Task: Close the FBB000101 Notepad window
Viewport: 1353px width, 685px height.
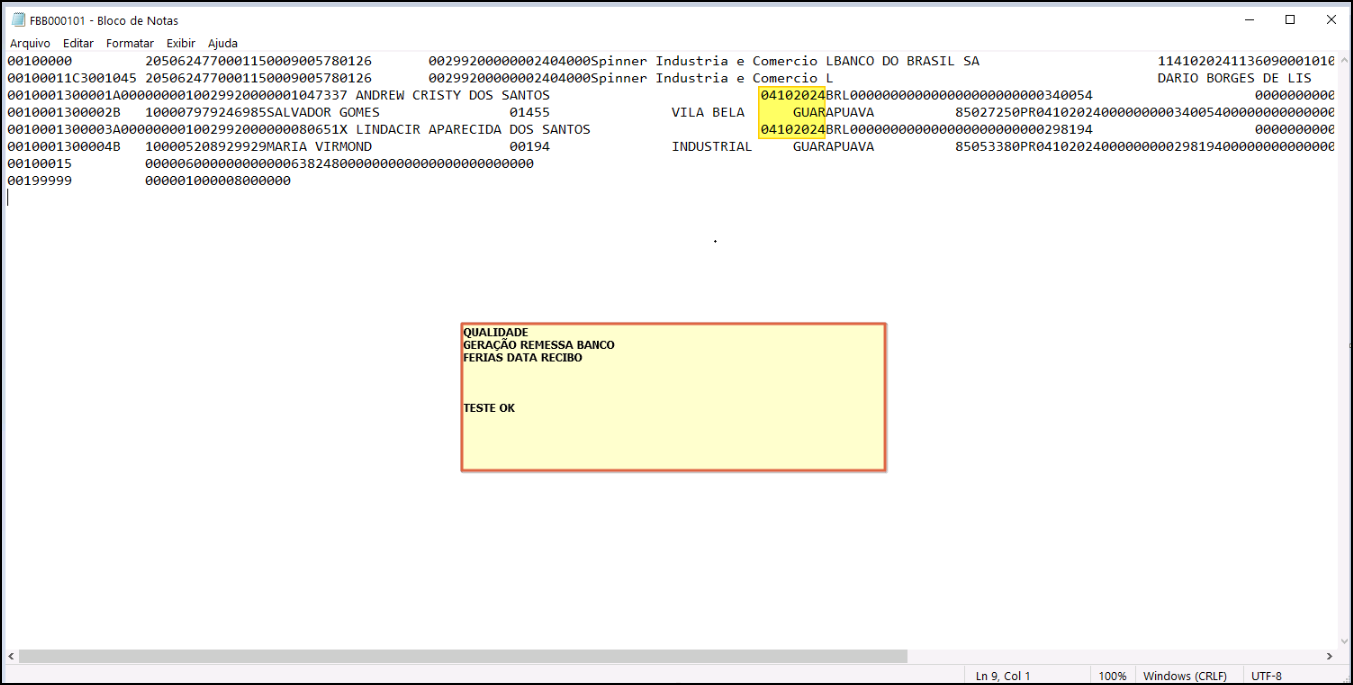Action: 1331,20
